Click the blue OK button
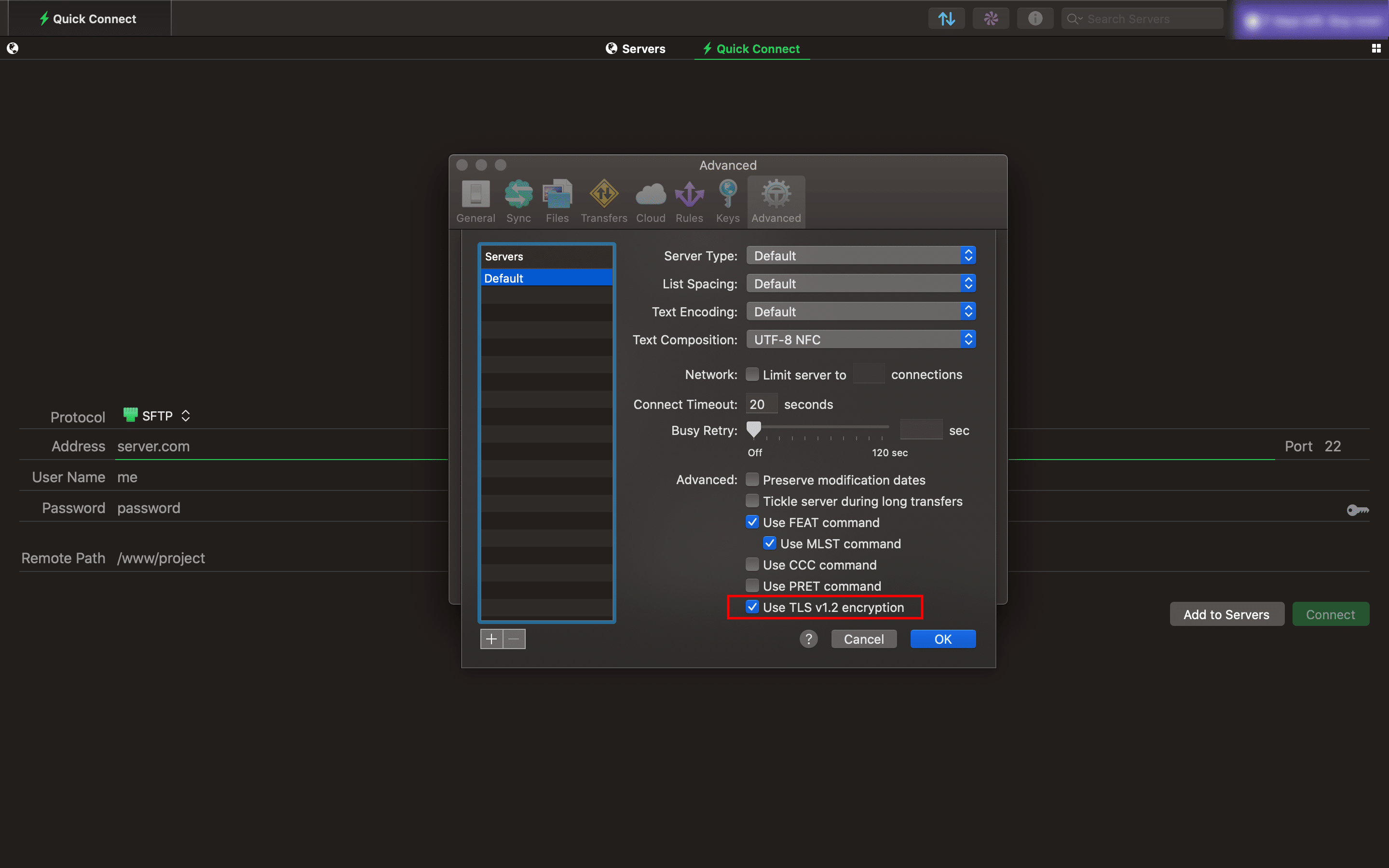Viewport: 1389px width, 868px height. 942,639
